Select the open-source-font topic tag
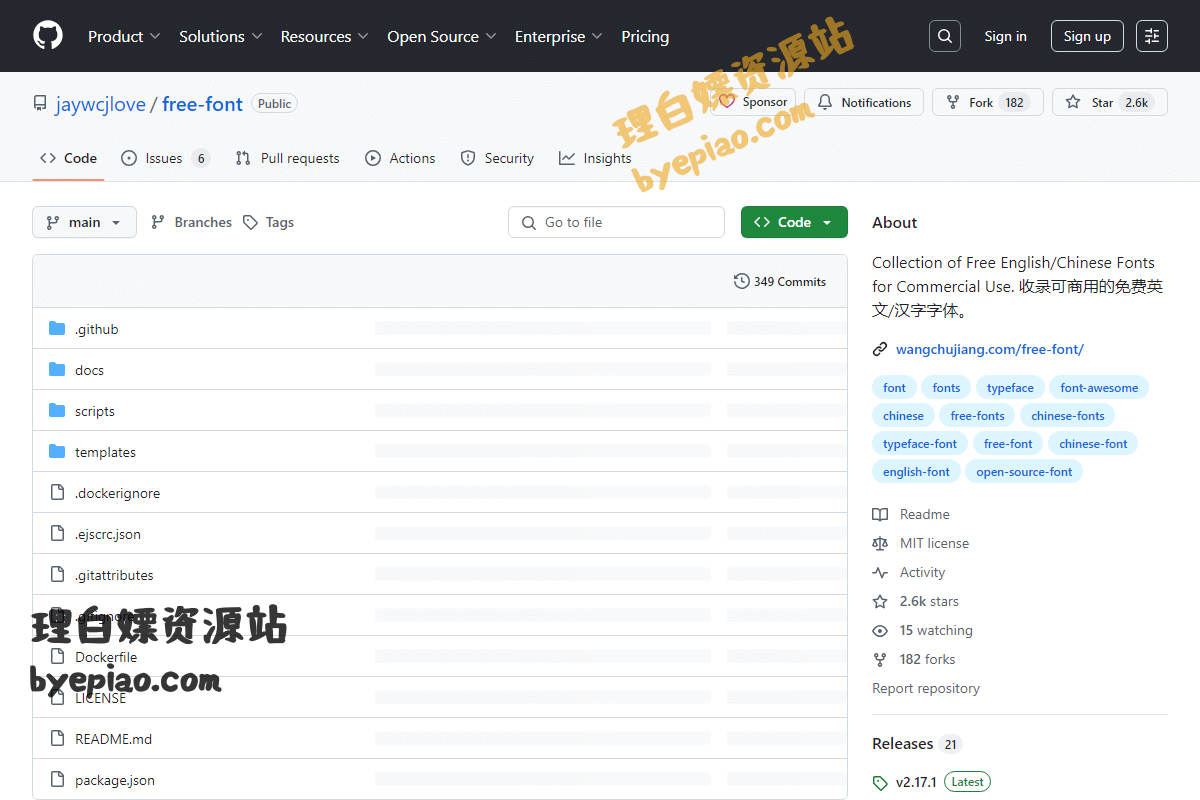1200x800 pixels. [1024, 471]
